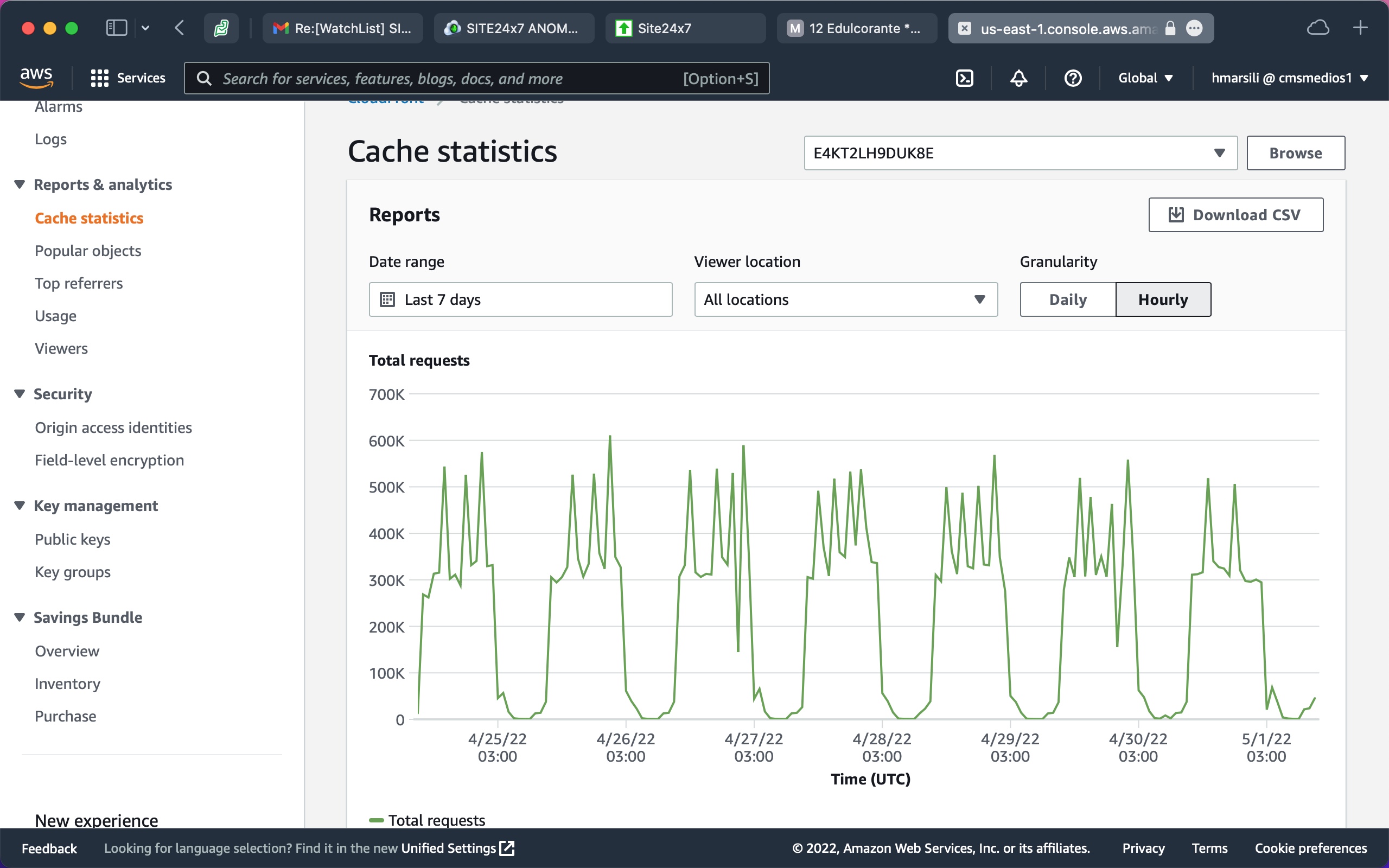
Task: Open a new browser tab with plus
Action: pyautogui.click(x=1360, y=28)
